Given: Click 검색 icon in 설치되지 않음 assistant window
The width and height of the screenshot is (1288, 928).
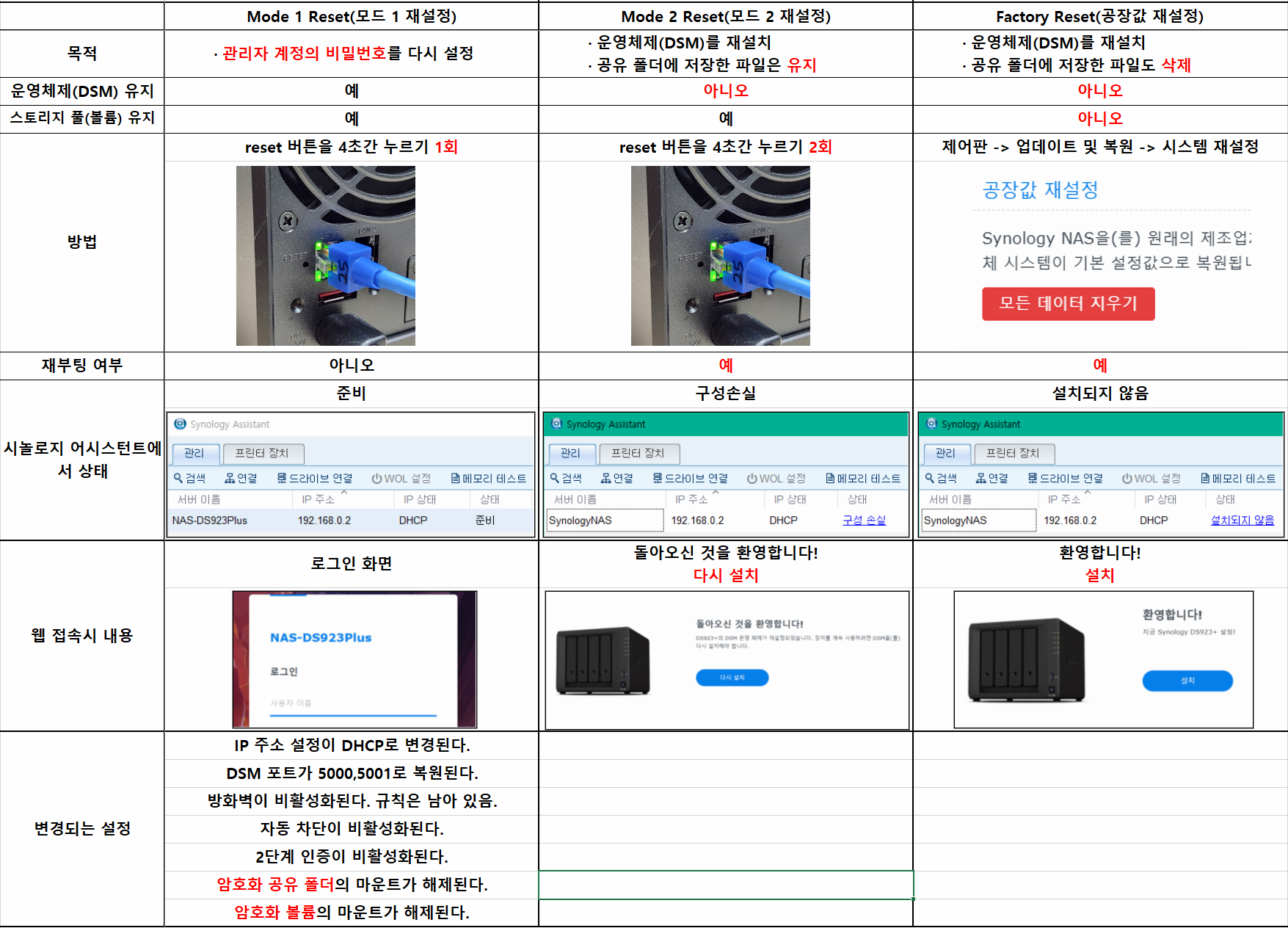Looking at the screenshot, I should pos(930,478).
